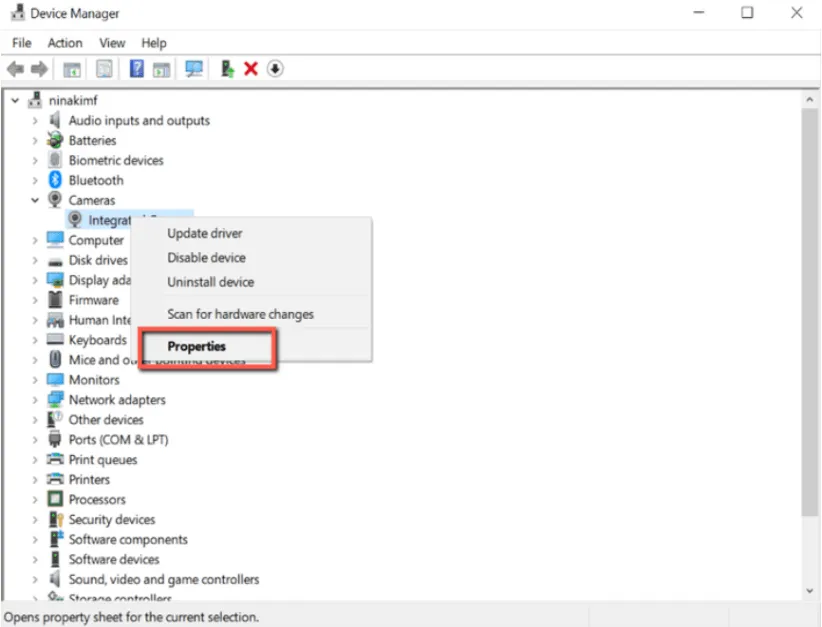Viewport: 822px width, 627px height.
Task: Collapse the Cameras category
Action: [35, 200]
